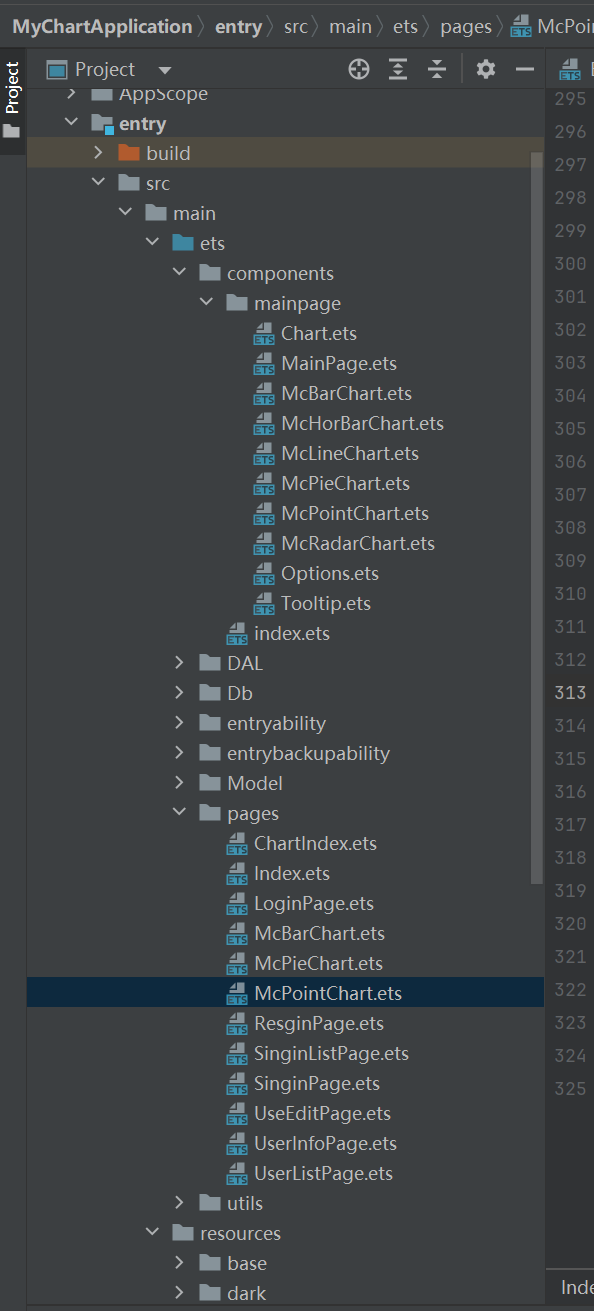Click line number 300 in editor gutter
The width and height of the screenshot is (594, 1311).
pos(570,264)
